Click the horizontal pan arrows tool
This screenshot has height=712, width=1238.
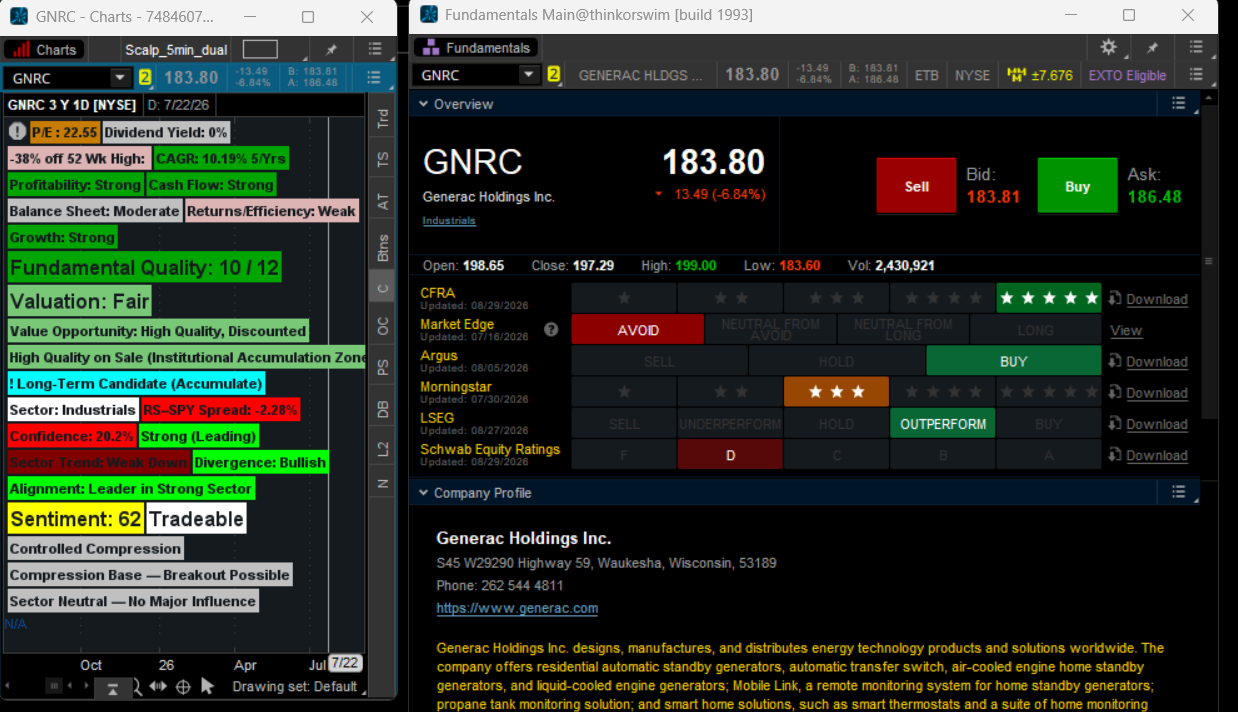pos(159,686)
